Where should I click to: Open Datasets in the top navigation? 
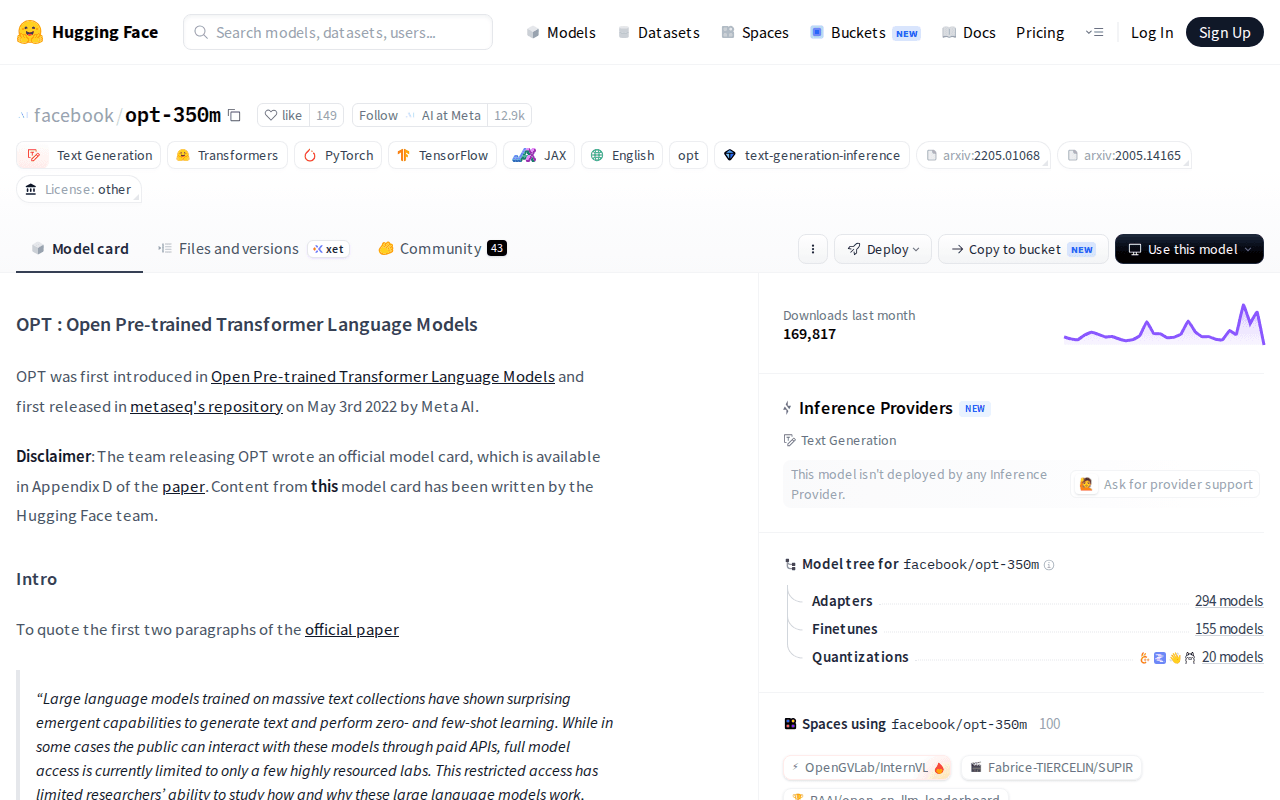click(x=658, y=32)
